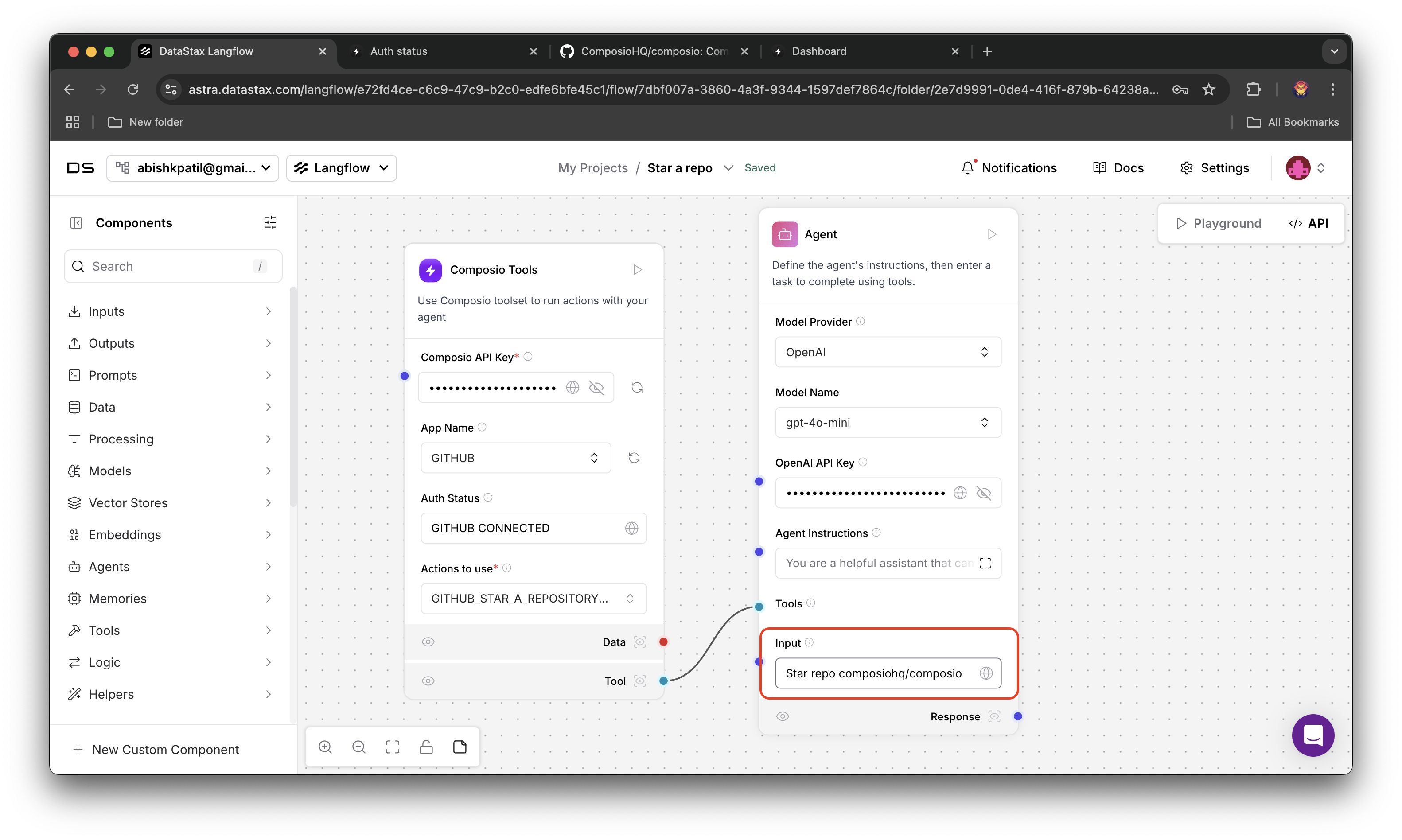Toggle eye icon on Tool output

[x=428, y=681]
